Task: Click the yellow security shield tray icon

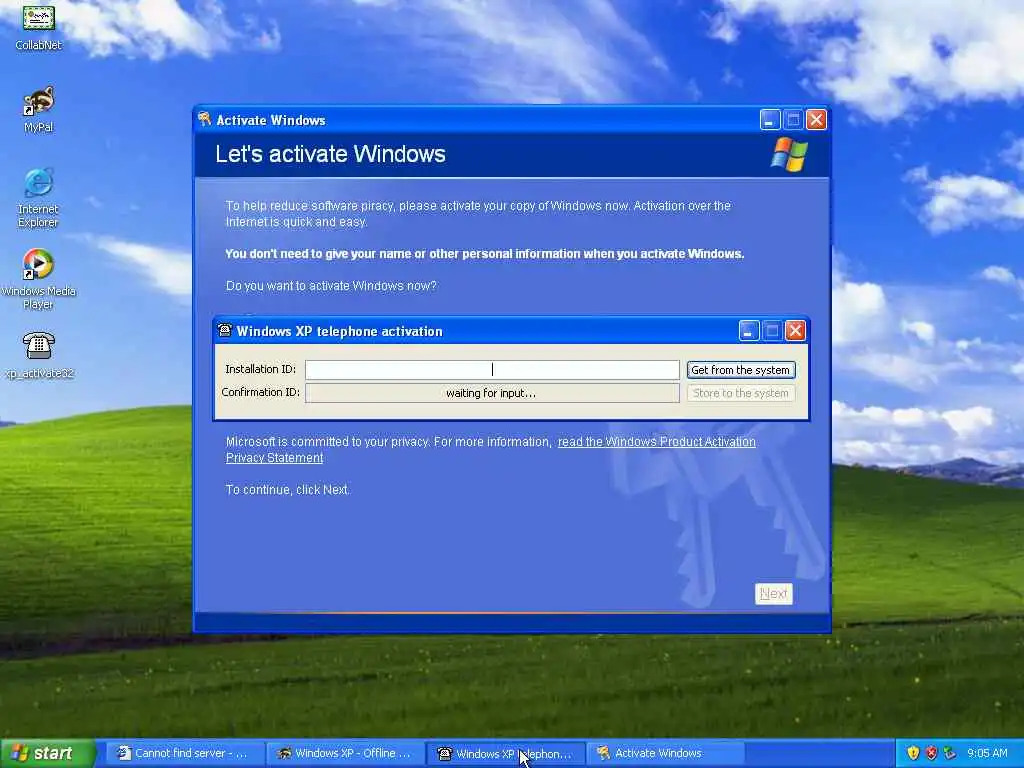Action: [913, 754]
